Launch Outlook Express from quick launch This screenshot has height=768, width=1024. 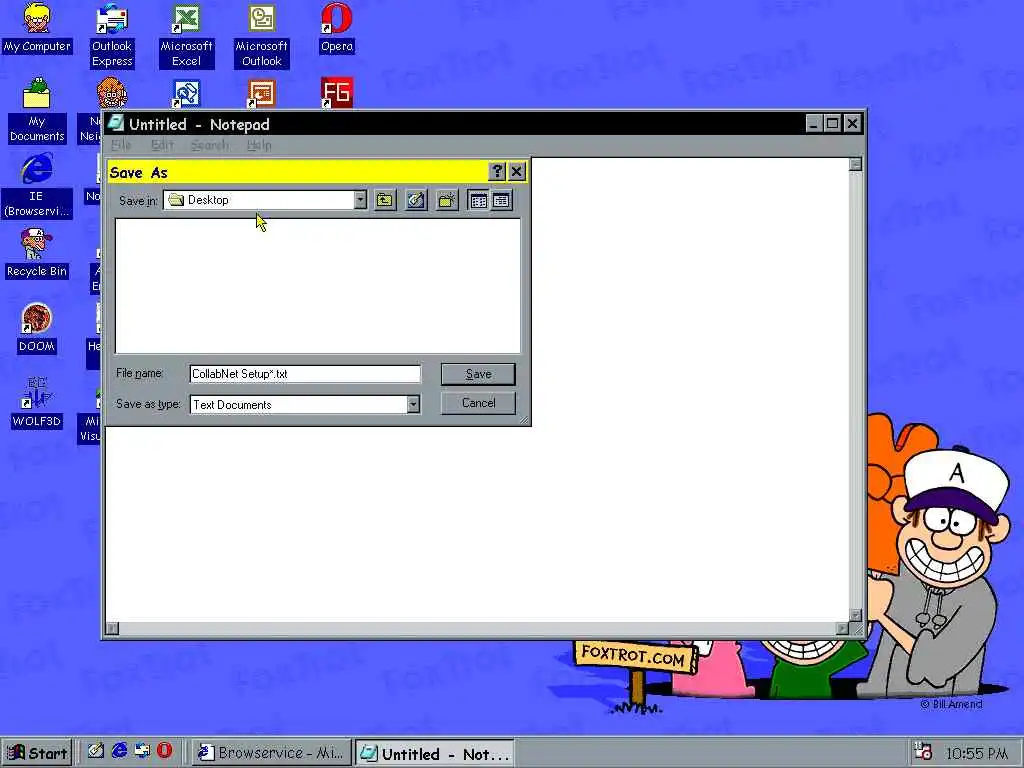click(142, 751)
